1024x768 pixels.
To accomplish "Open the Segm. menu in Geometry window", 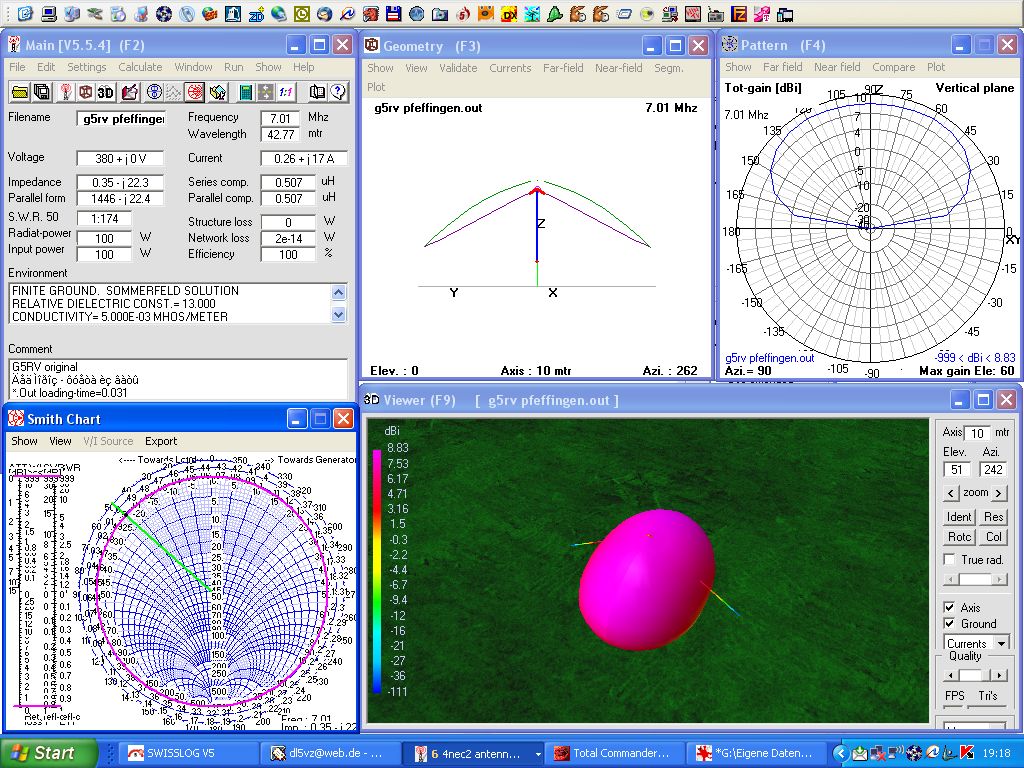I will (x=669, y=67).
